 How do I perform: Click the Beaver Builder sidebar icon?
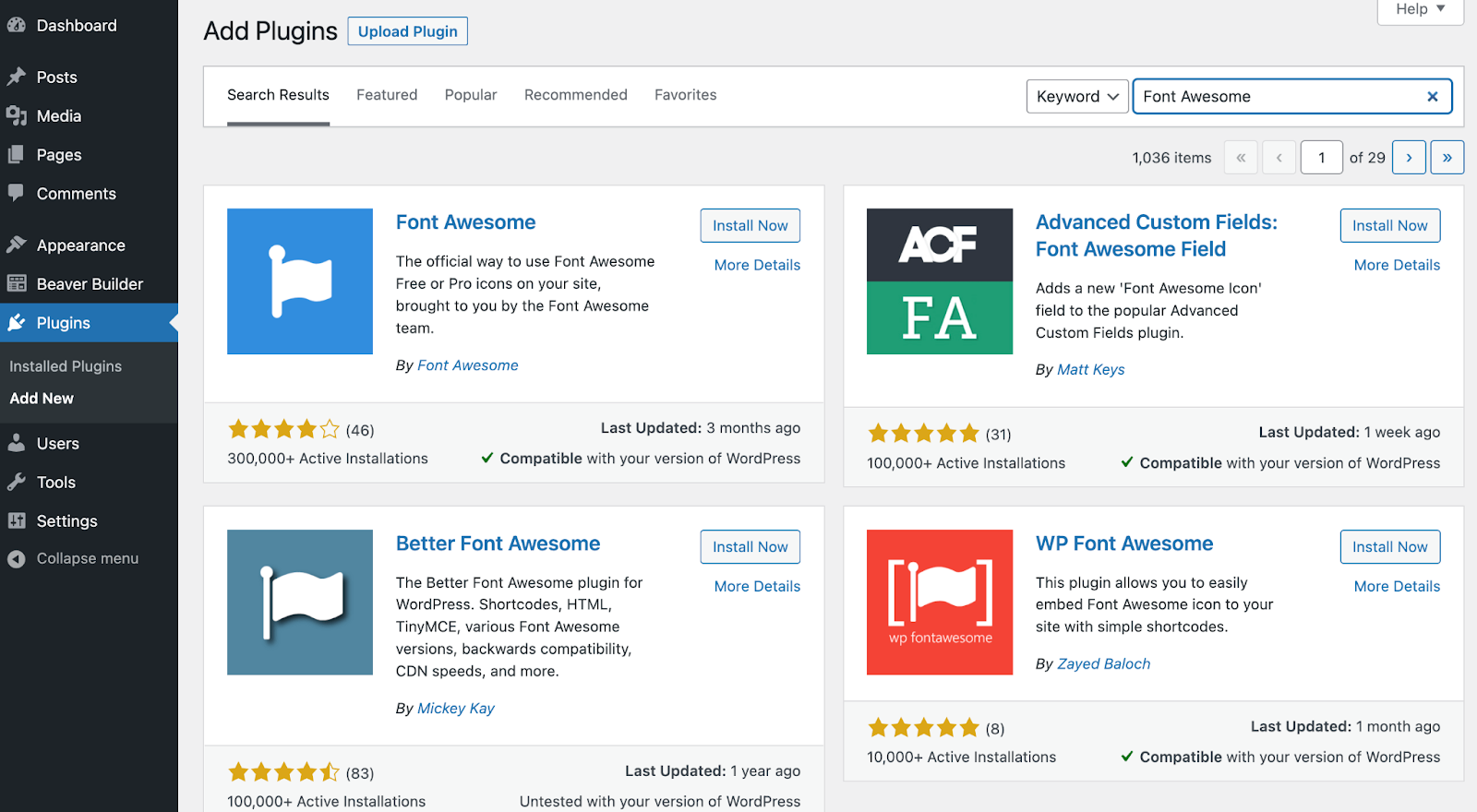click(16, 283)
